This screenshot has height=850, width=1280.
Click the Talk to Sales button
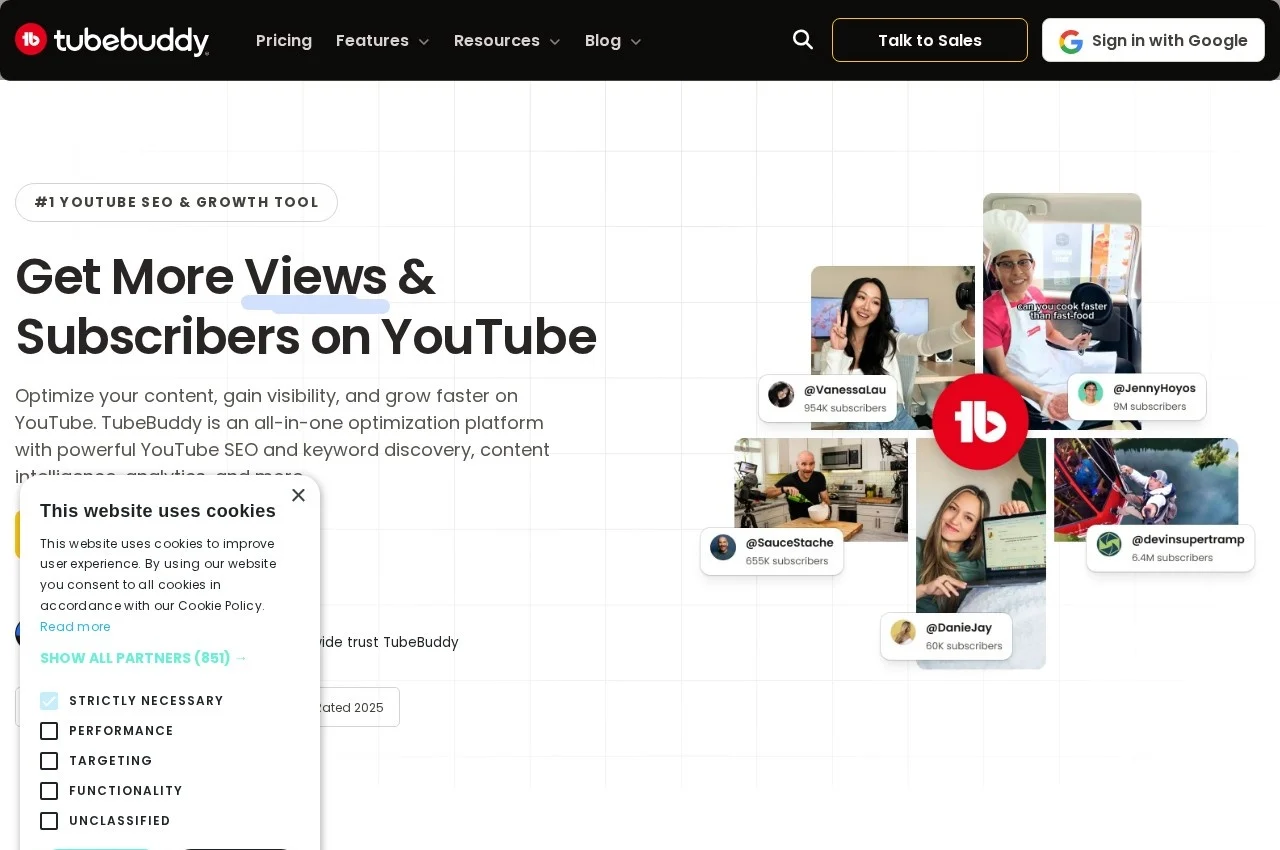pos(930,40)
